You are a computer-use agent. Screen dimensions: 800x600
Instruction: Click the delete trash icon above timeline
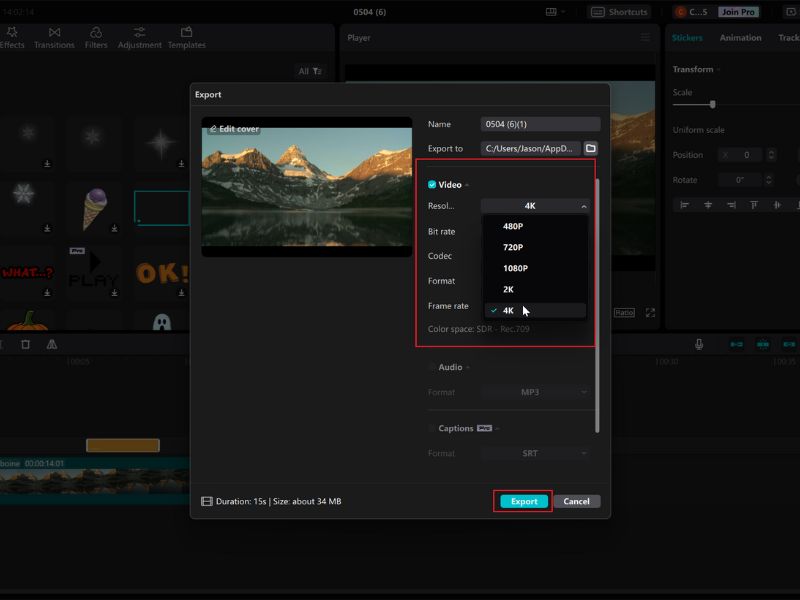26,344
